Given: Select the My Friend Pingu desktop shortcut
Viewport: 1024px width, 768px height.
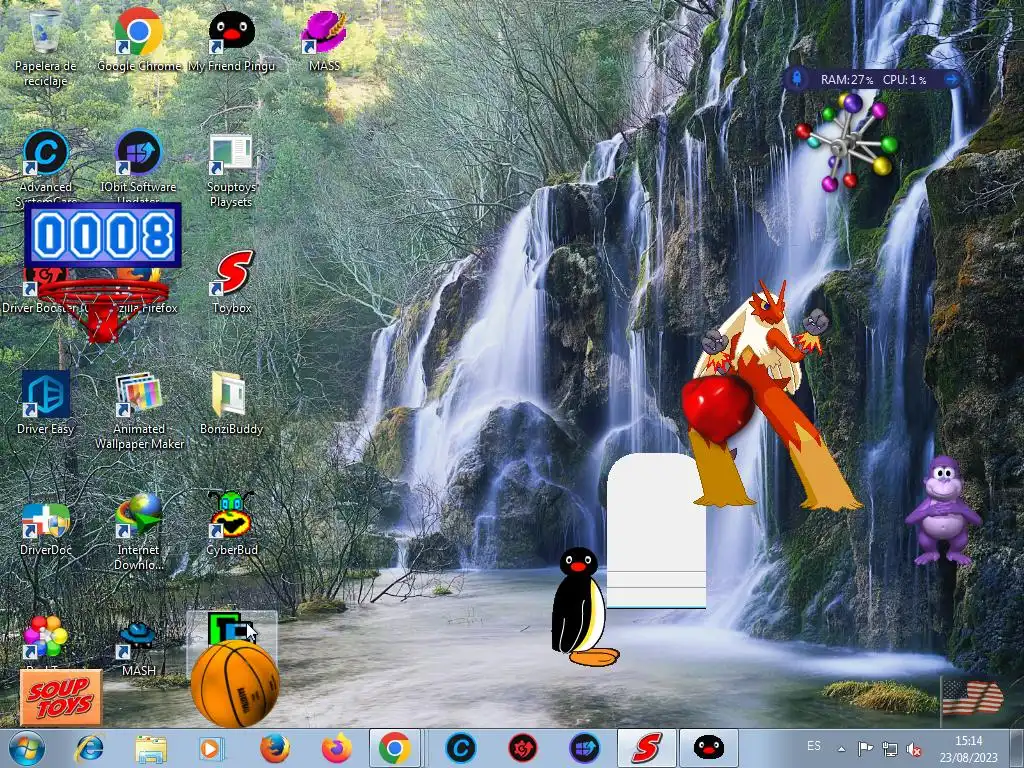Looking at the screenshot, I should click(231, 39).
